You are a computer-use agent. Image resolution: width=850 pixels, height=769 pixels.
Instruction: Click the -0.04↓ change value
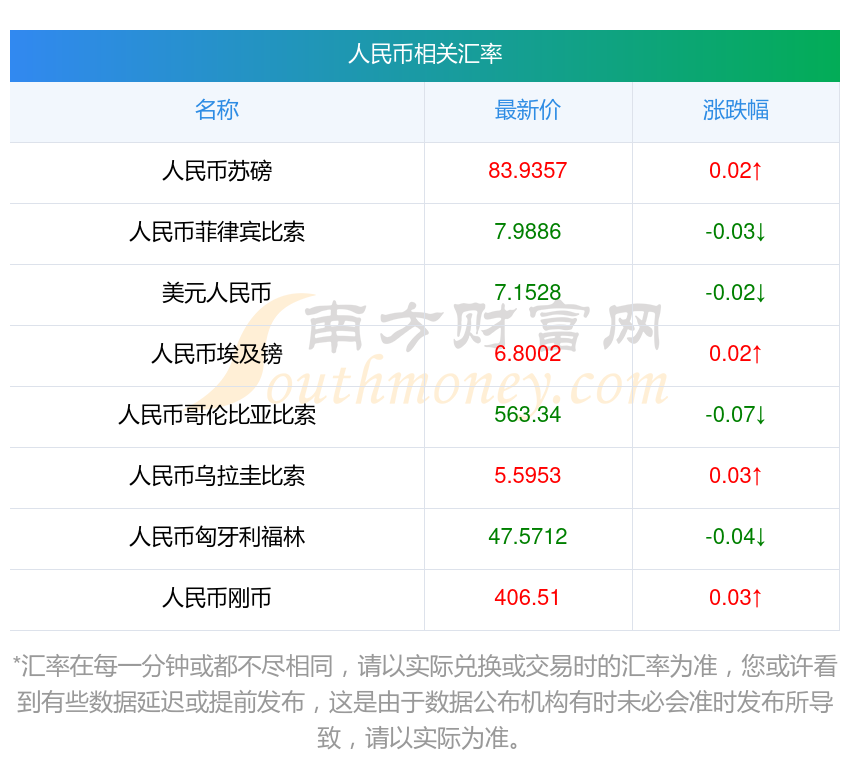(736, 537)
